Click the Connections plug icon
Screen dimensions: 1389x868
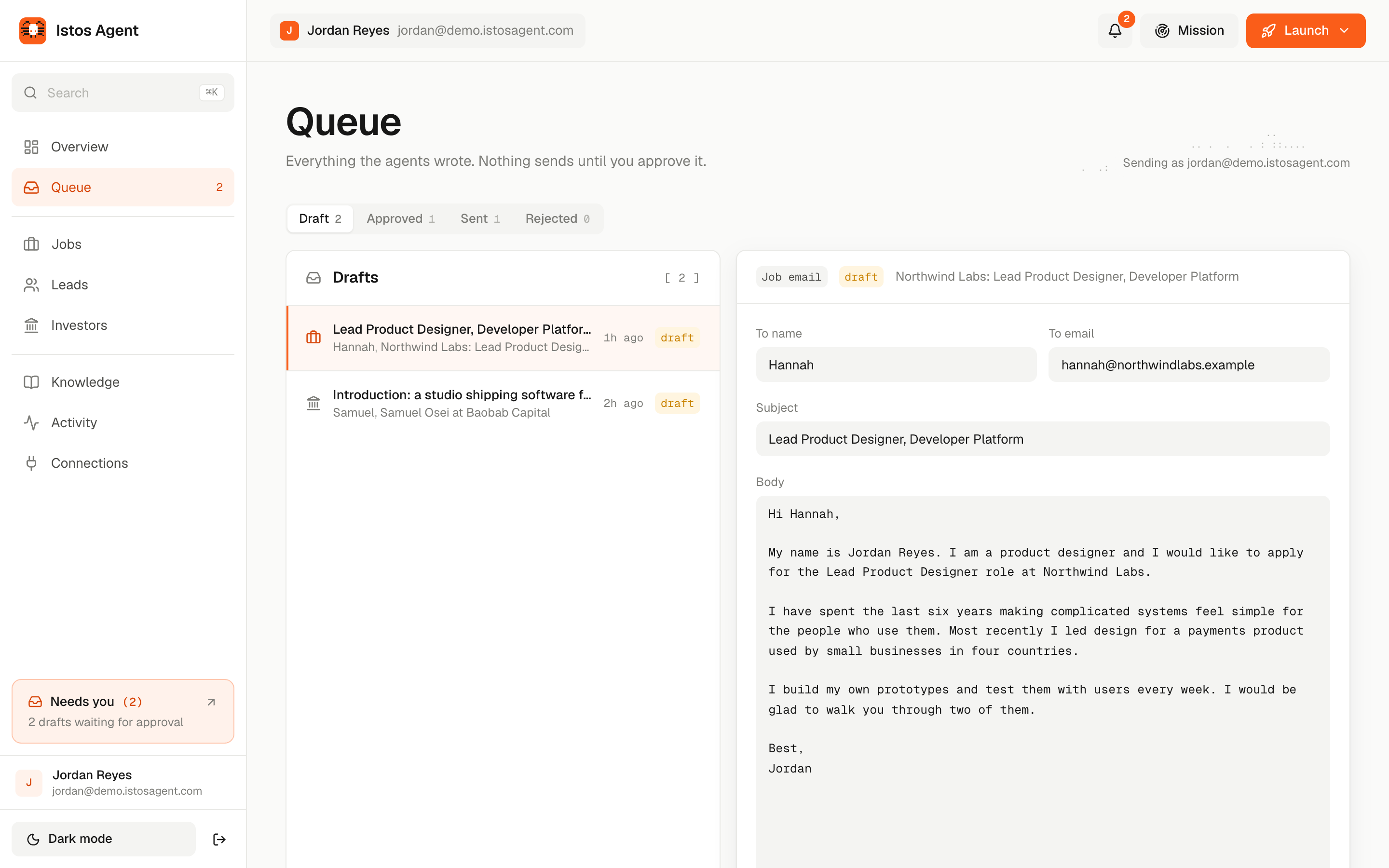point(31,463)
